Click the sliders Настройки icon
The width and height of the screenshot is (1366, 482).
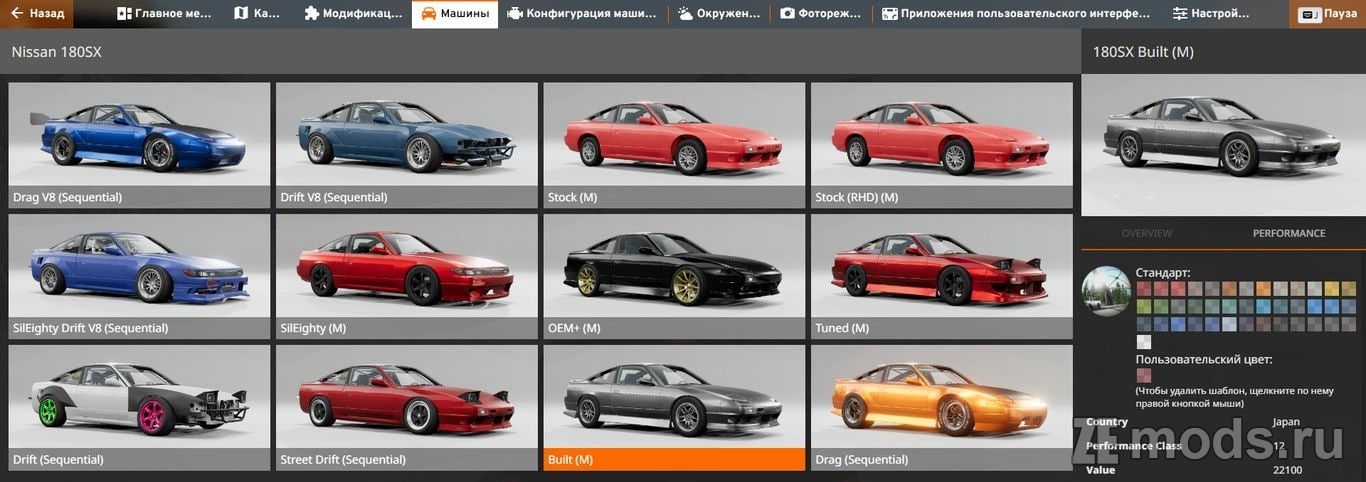click(x=1180, y=14)
